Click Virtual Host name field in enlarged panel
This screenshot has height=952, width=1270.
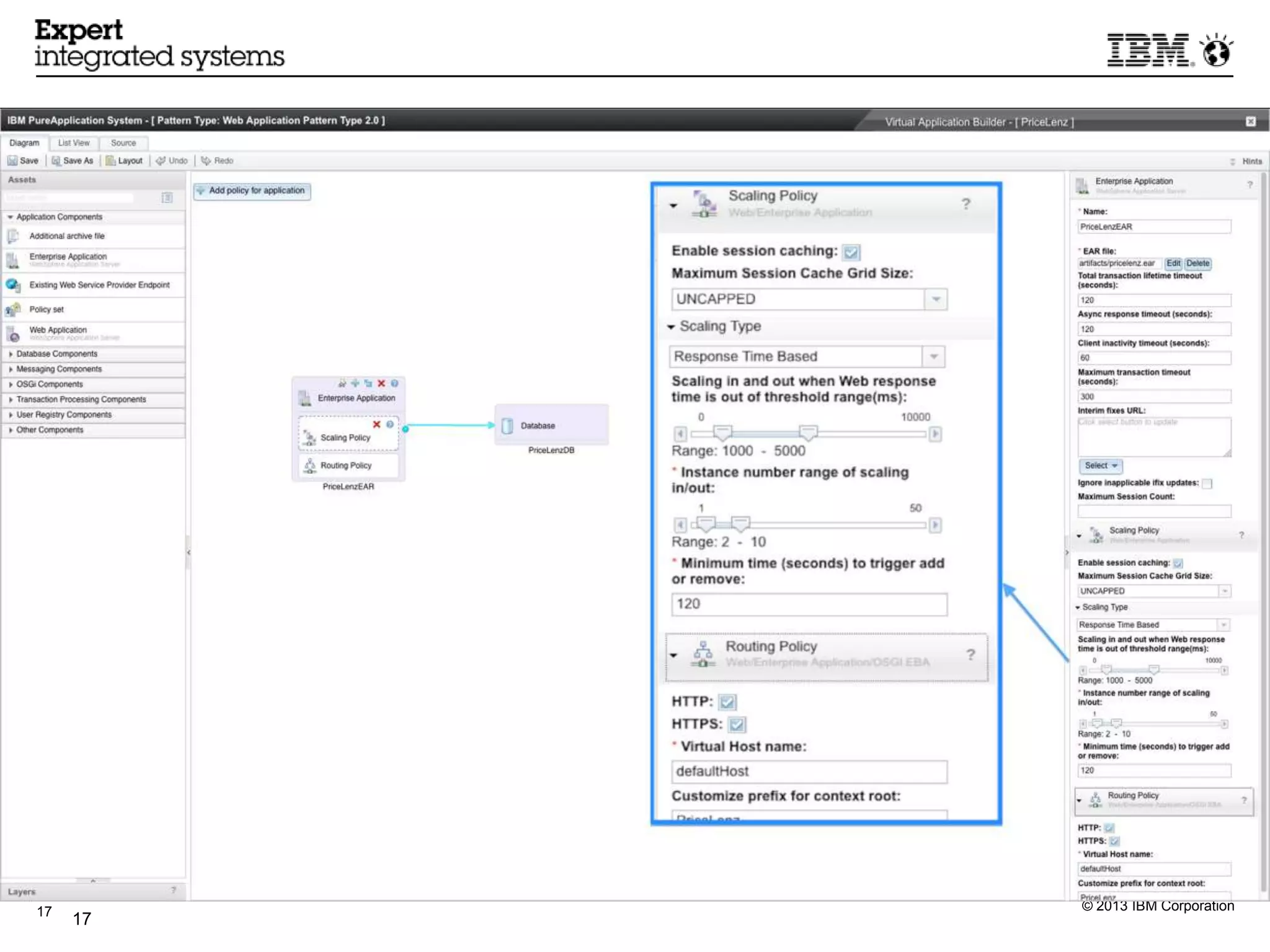pyautogui.click(x=809, y=772)
